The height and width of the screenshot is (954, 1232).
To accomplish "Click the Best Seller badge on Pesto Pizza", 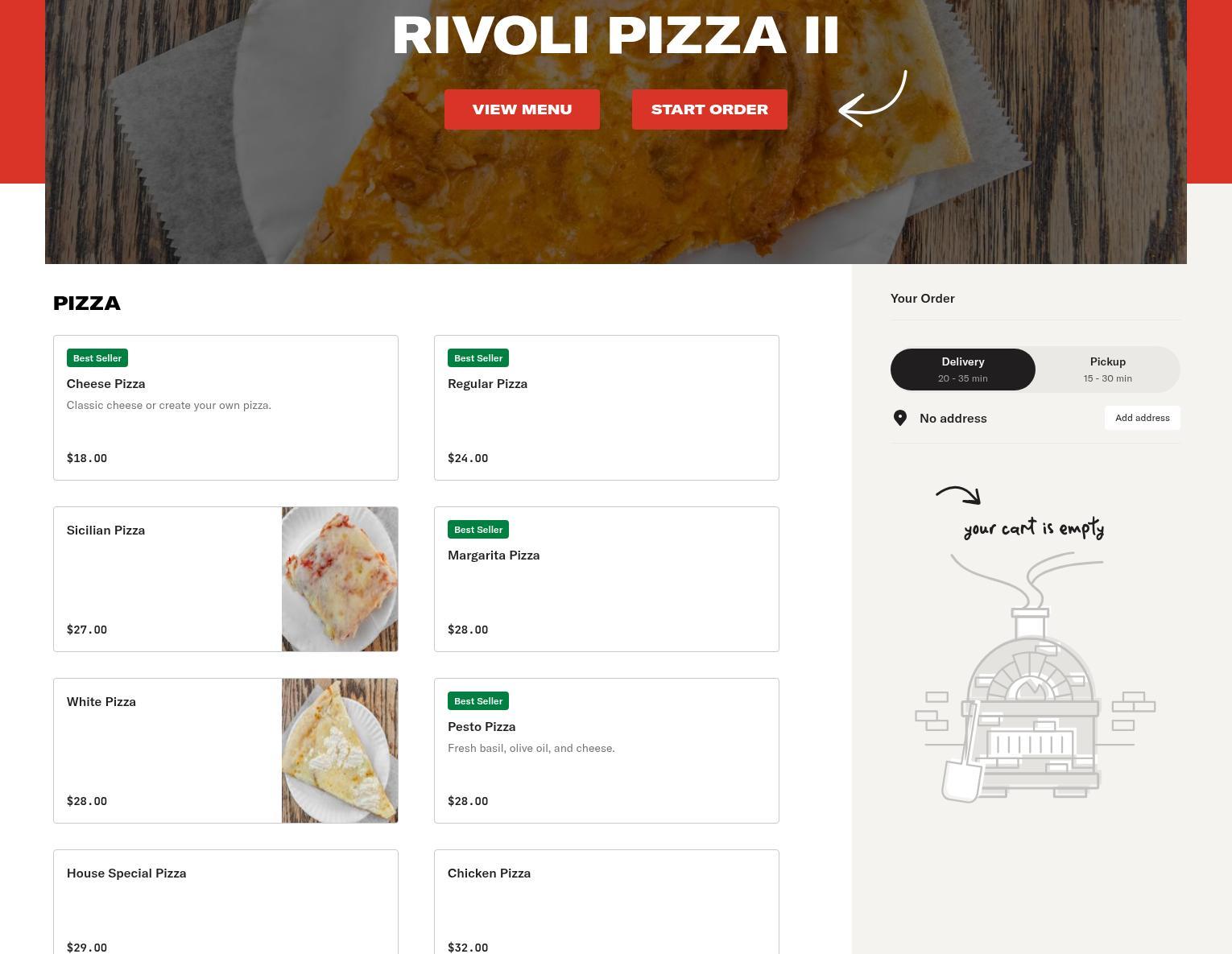I will [478, 701].
